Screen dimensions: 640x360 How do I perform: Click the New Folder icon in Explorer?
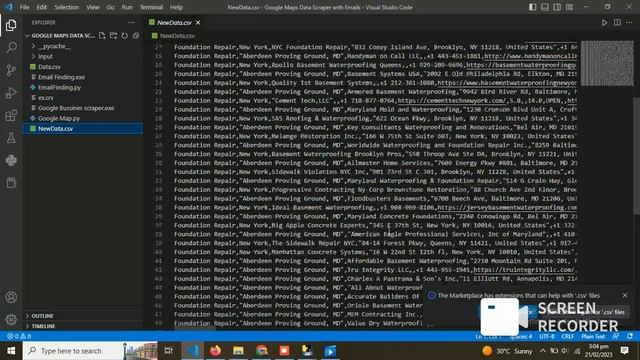point(113,36)
